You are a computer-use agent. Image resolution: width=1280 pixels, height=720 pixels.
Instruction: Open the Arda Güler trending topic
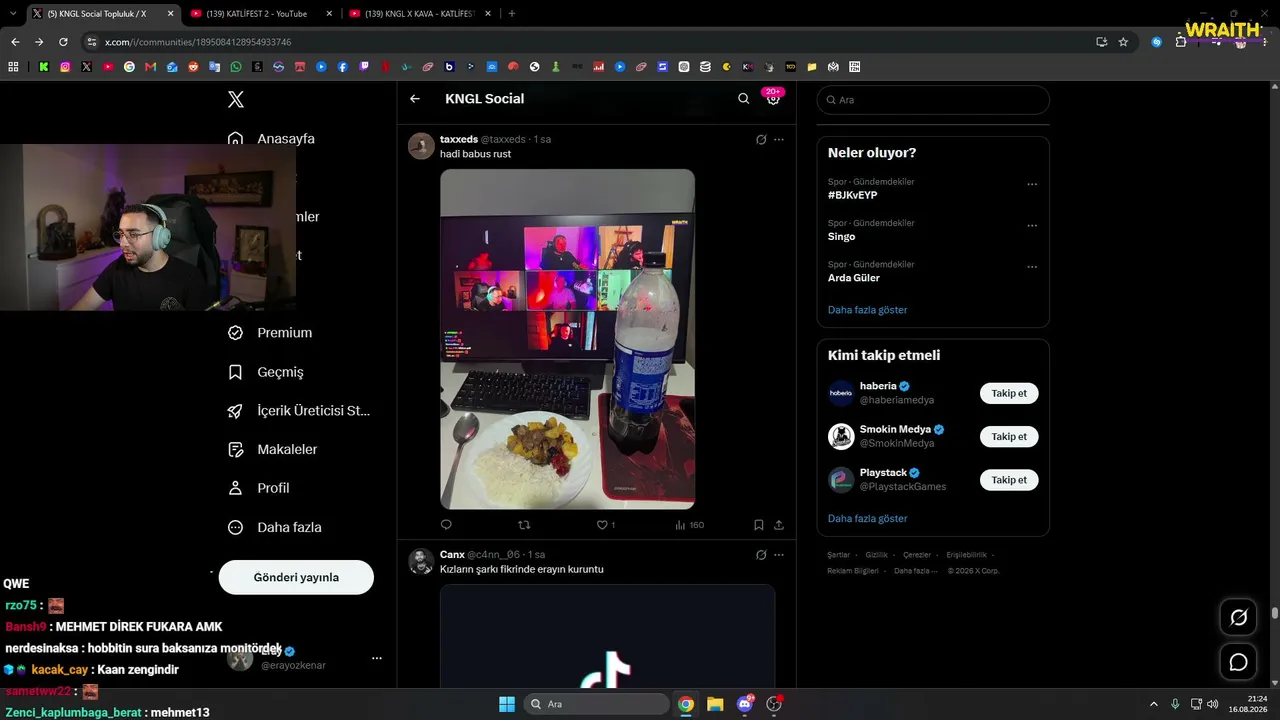tap(854, 278)
